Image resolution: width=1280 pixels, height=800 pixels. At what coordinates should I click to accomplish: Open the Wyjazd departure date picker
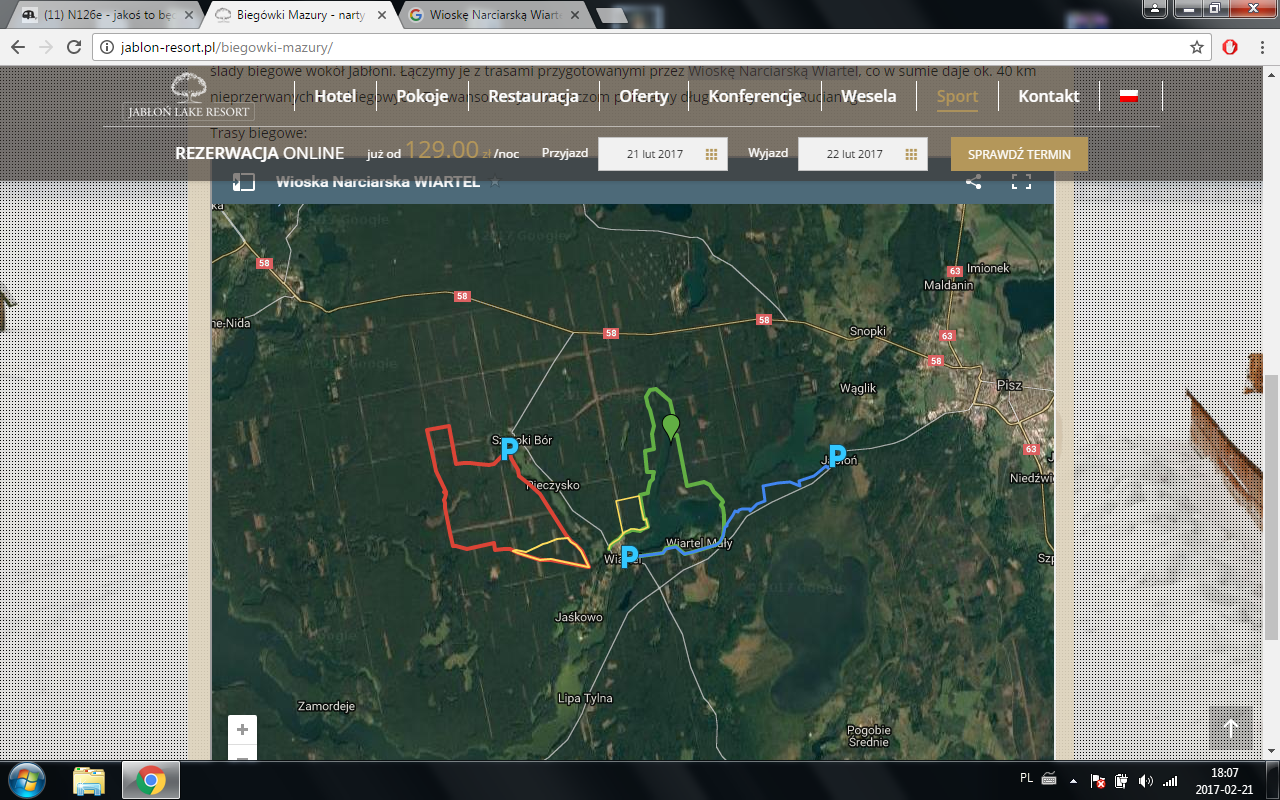[862, 154]
